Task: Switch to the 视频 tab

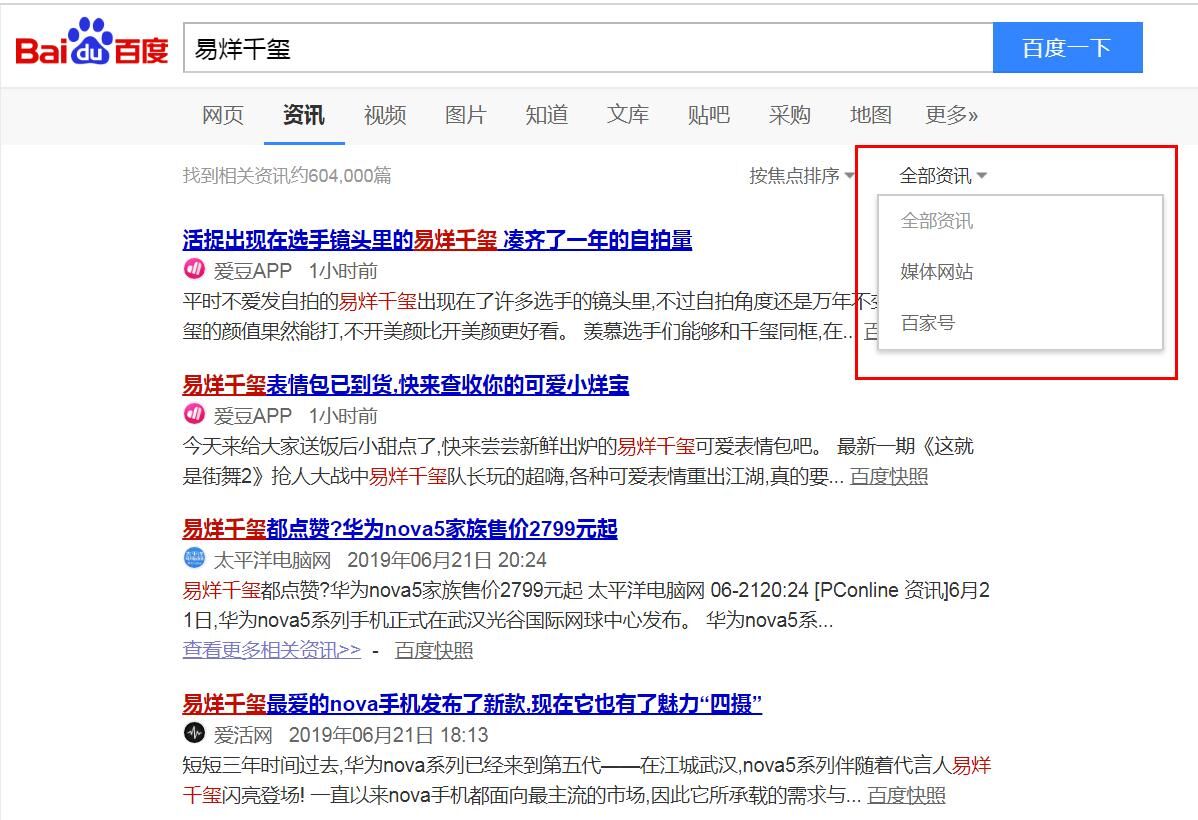Action: pyautogui.click(x=385, y=115)
